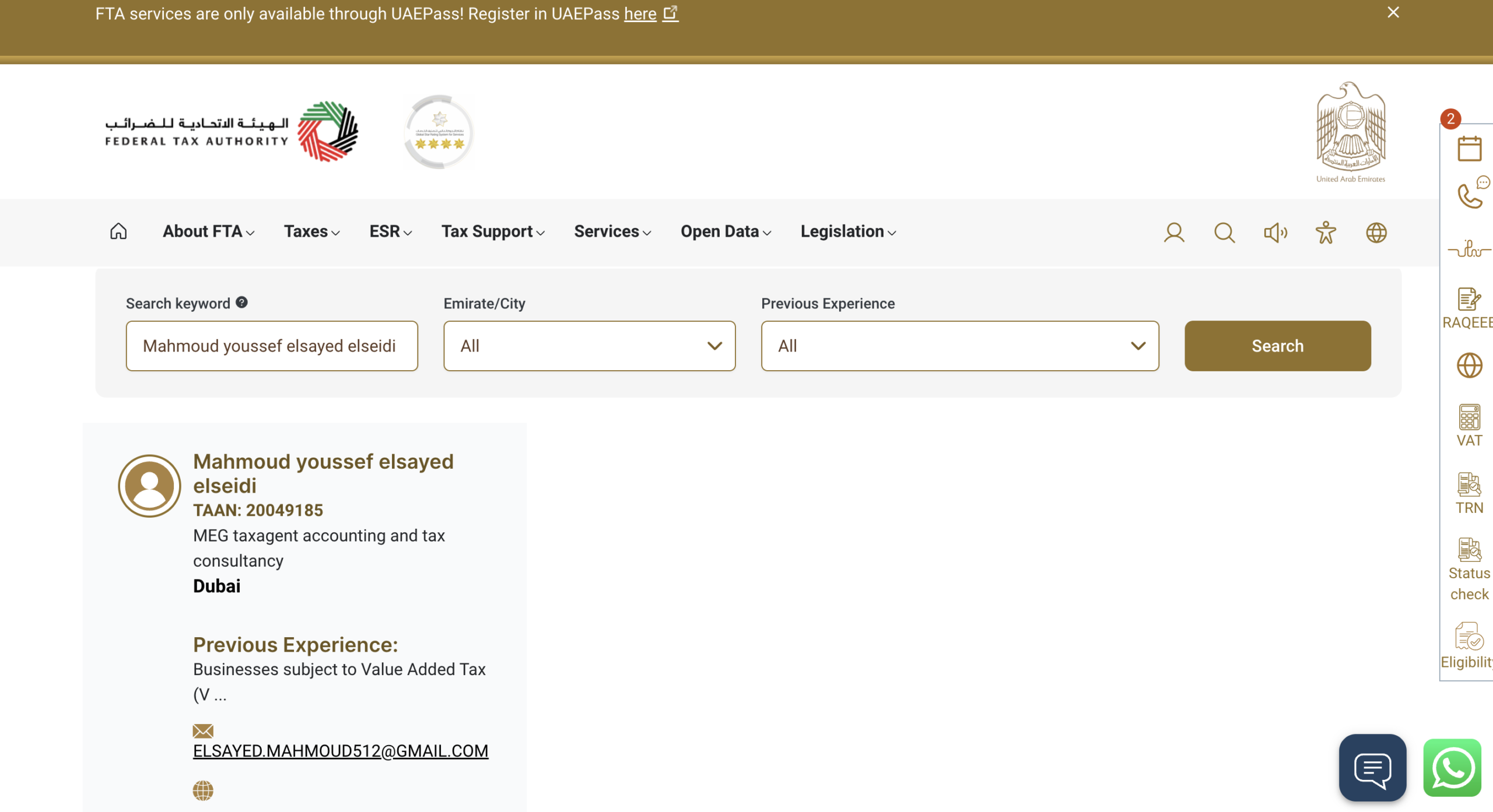Click the notification badge showing 2
Screen dimensions: 1493x812
tap(1450, 118)
